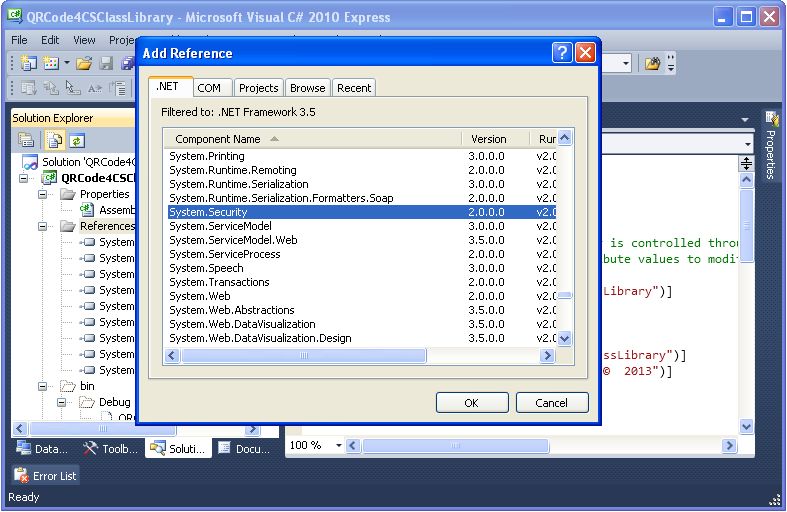Click the component list horizontal scroll right arrow
This screenshot has width=787, height=512.
[x=547, y=355]
